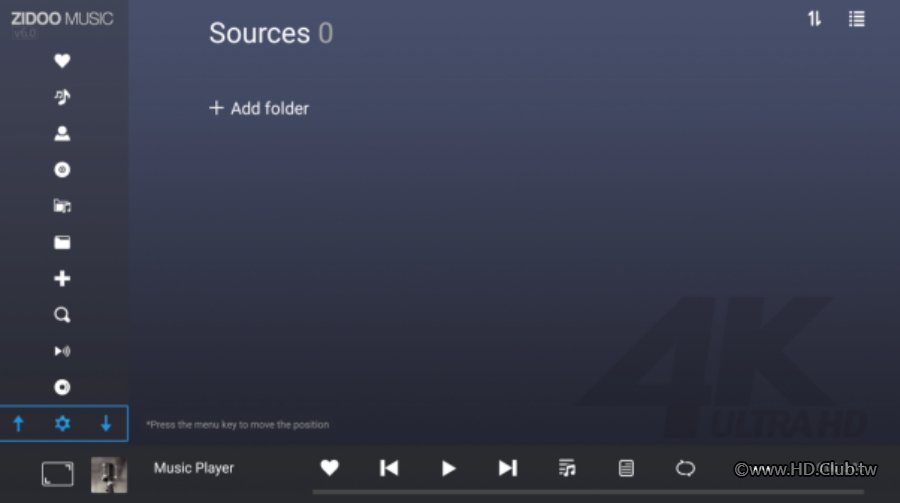Click the plus icon in the sidebar
Viewport: 900px width, 503px height.
click(x=62, y=278)
